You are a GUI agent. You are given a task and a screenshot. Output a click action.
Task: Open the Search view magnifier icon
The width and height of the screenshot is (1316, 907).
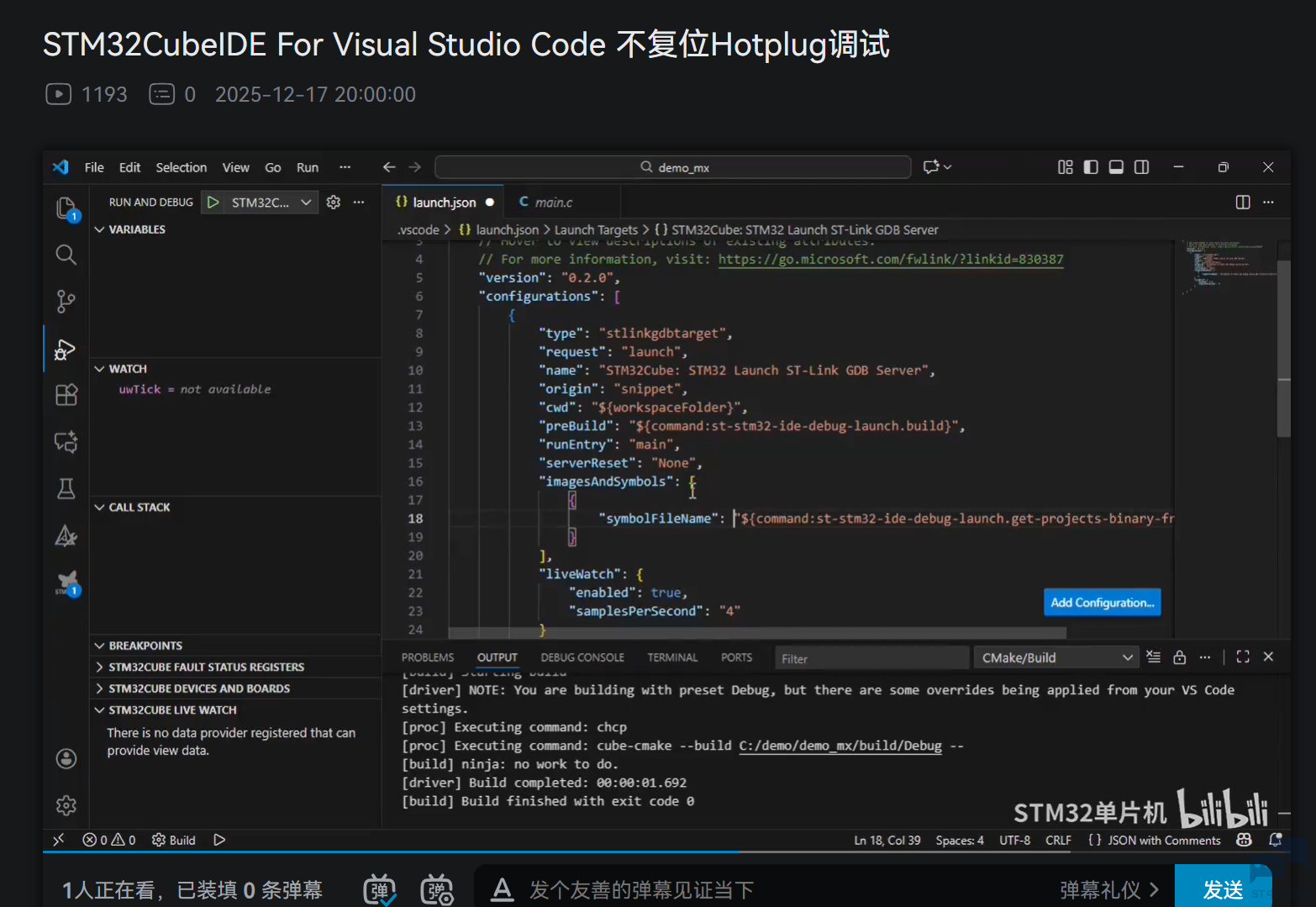(x=66, y=255)
